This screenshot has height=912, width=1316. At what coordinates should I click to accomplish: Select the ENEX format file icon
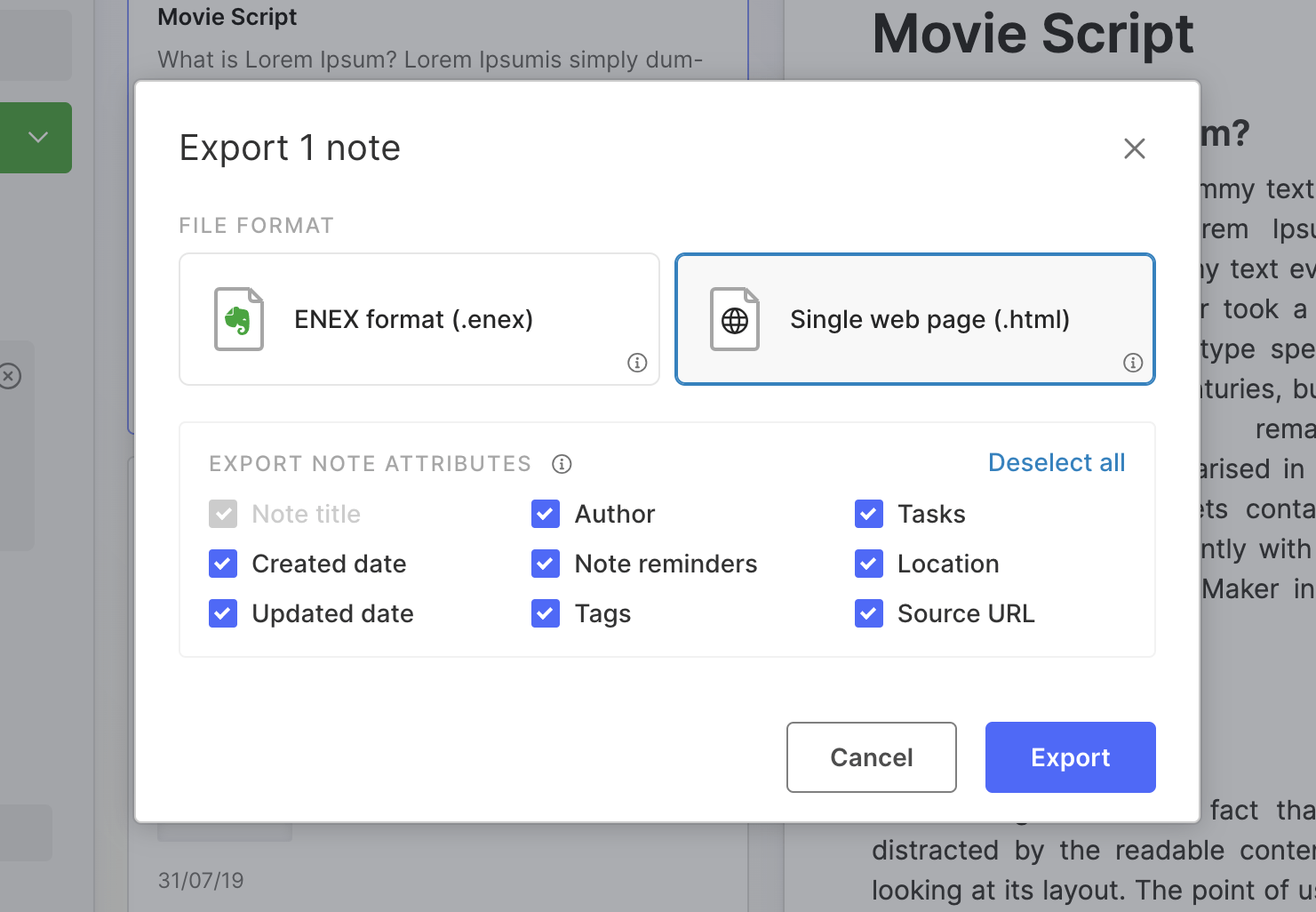237,319
